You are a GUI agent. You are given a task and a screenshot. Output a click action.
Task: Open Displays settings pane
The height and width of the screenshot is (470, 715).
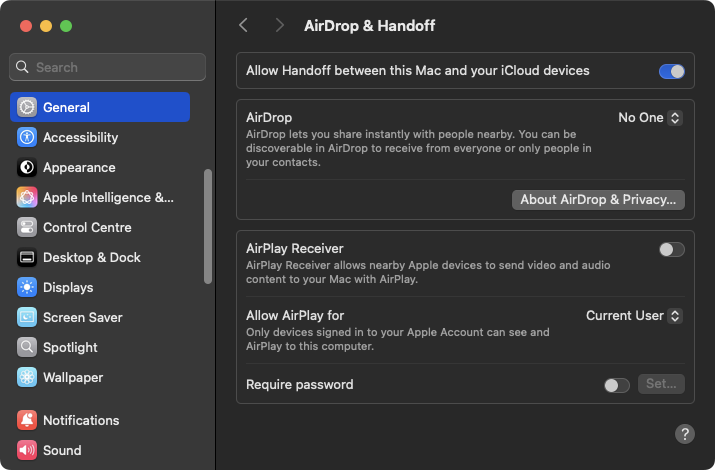coord(100,287)
